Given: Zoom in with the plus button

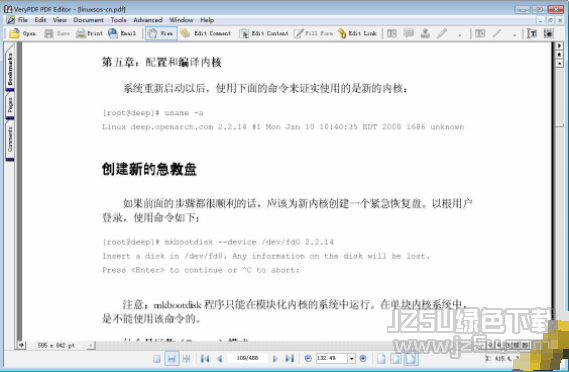Looking at the screenshot, I should coord(363,359).
